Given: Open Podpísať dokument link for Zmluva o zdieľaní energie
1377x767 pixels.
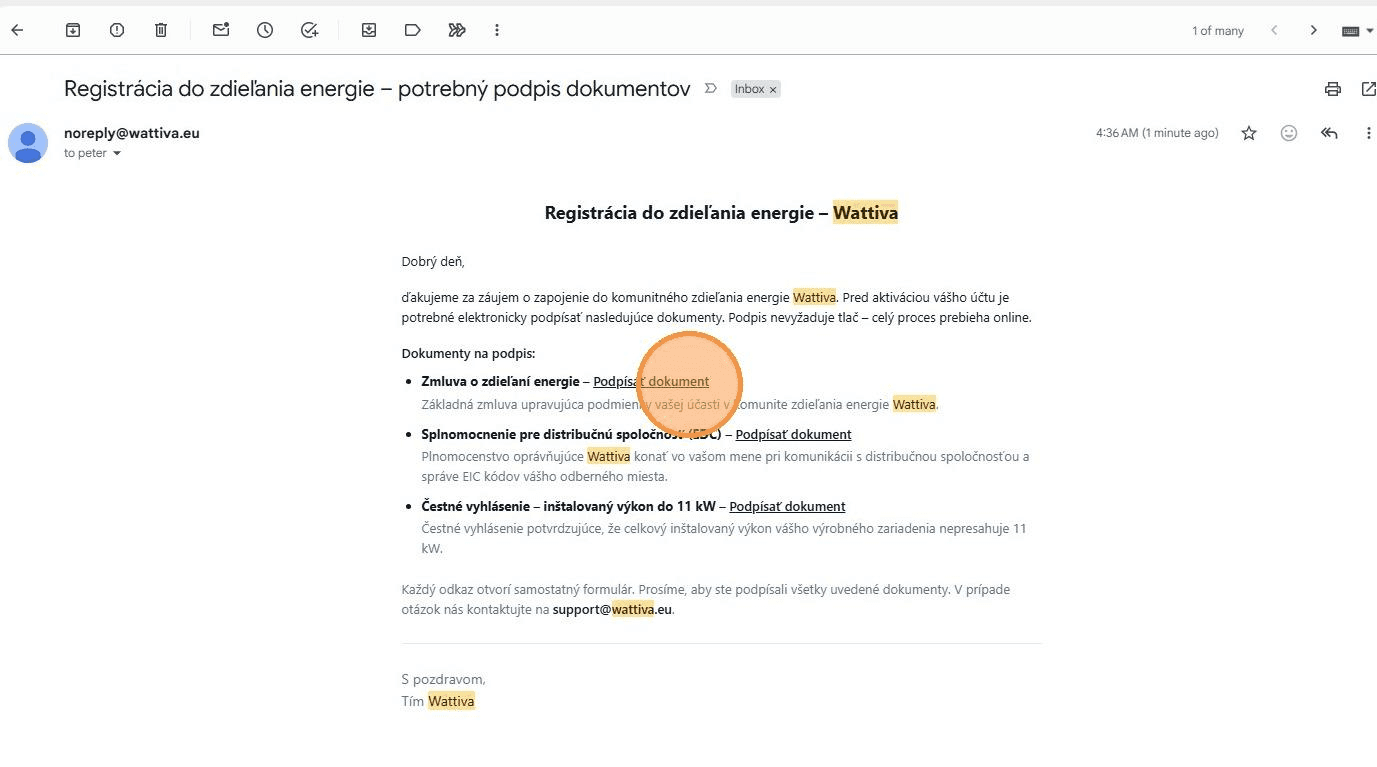Looking at the screenshot, I should [651, 381].
